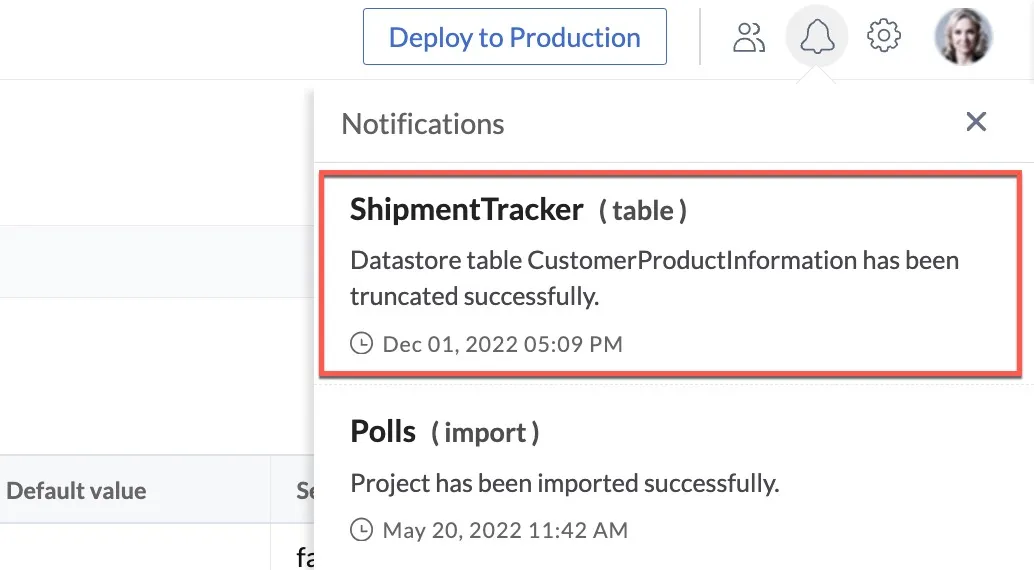Click clock icon beside Dec 01, 2022
1034x570 pixels.
pyautogui.click(x=361, y=343)
